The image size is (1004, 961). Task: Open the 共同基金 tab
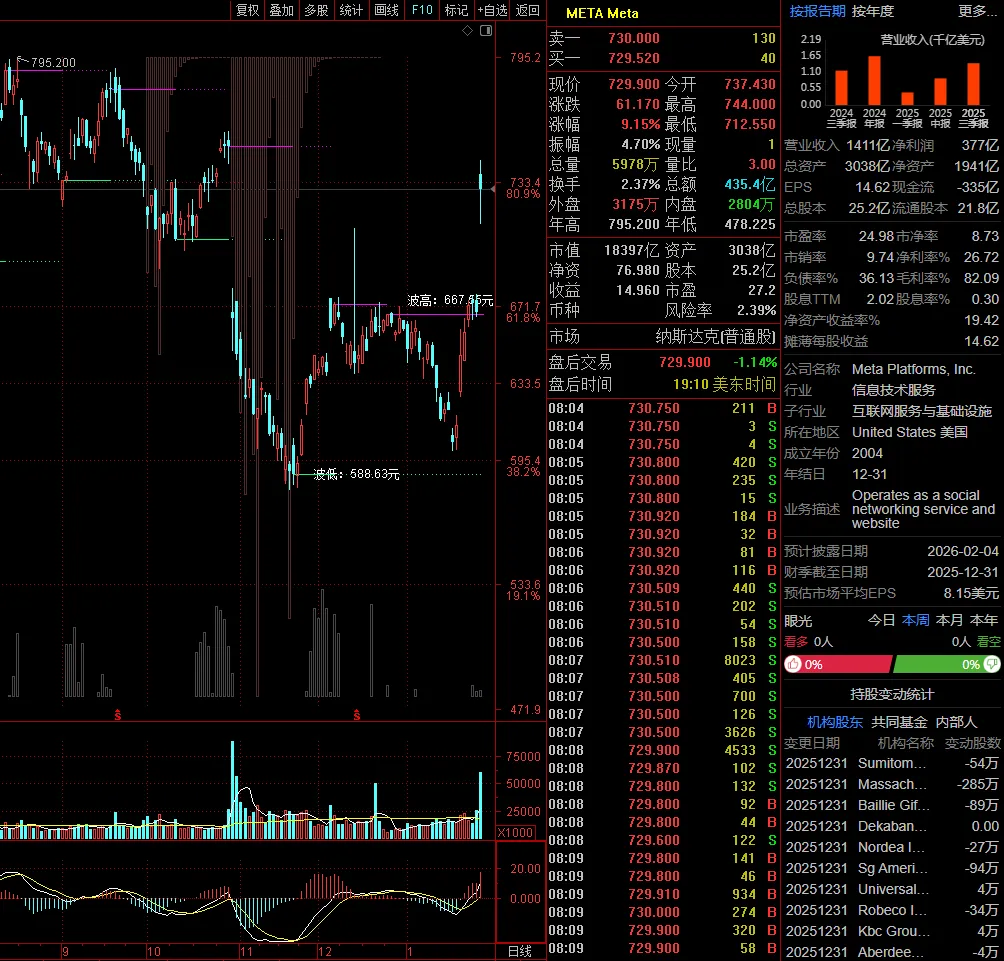coord(899,722)
